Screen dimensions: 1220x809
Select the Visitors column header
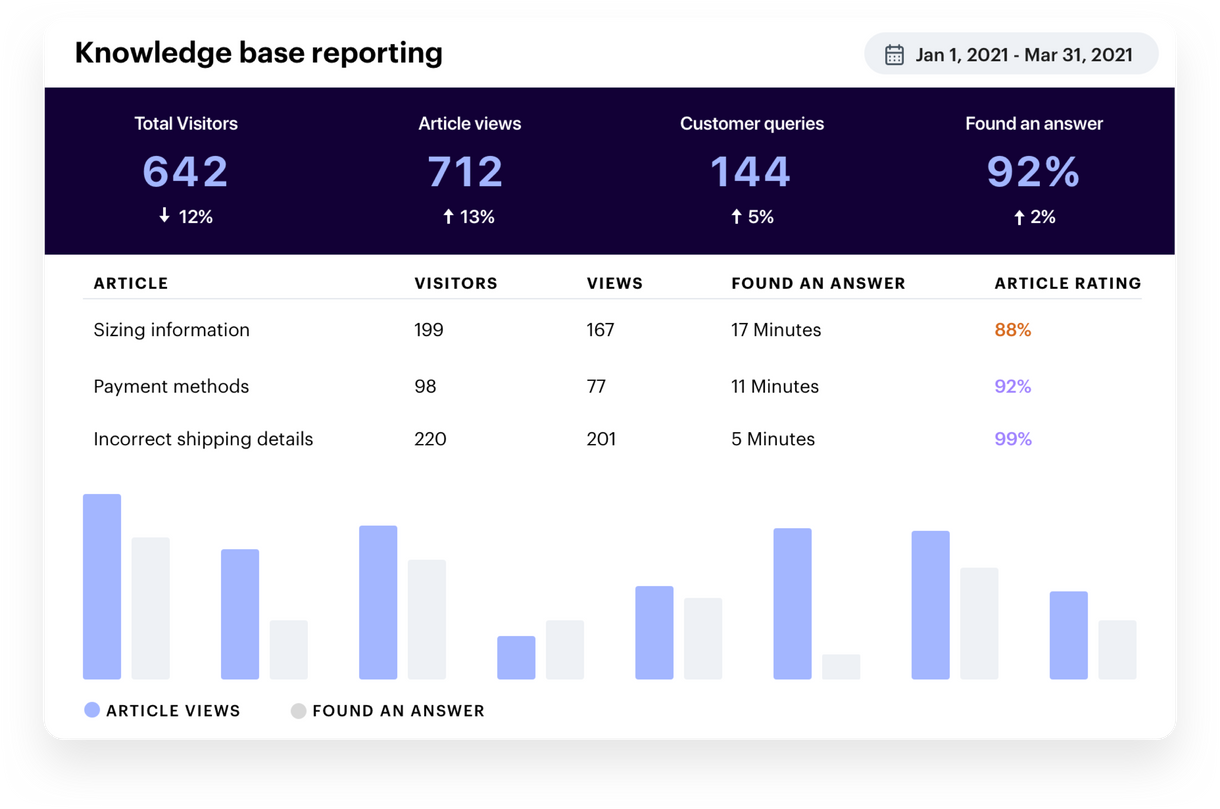tap(456, 283)
